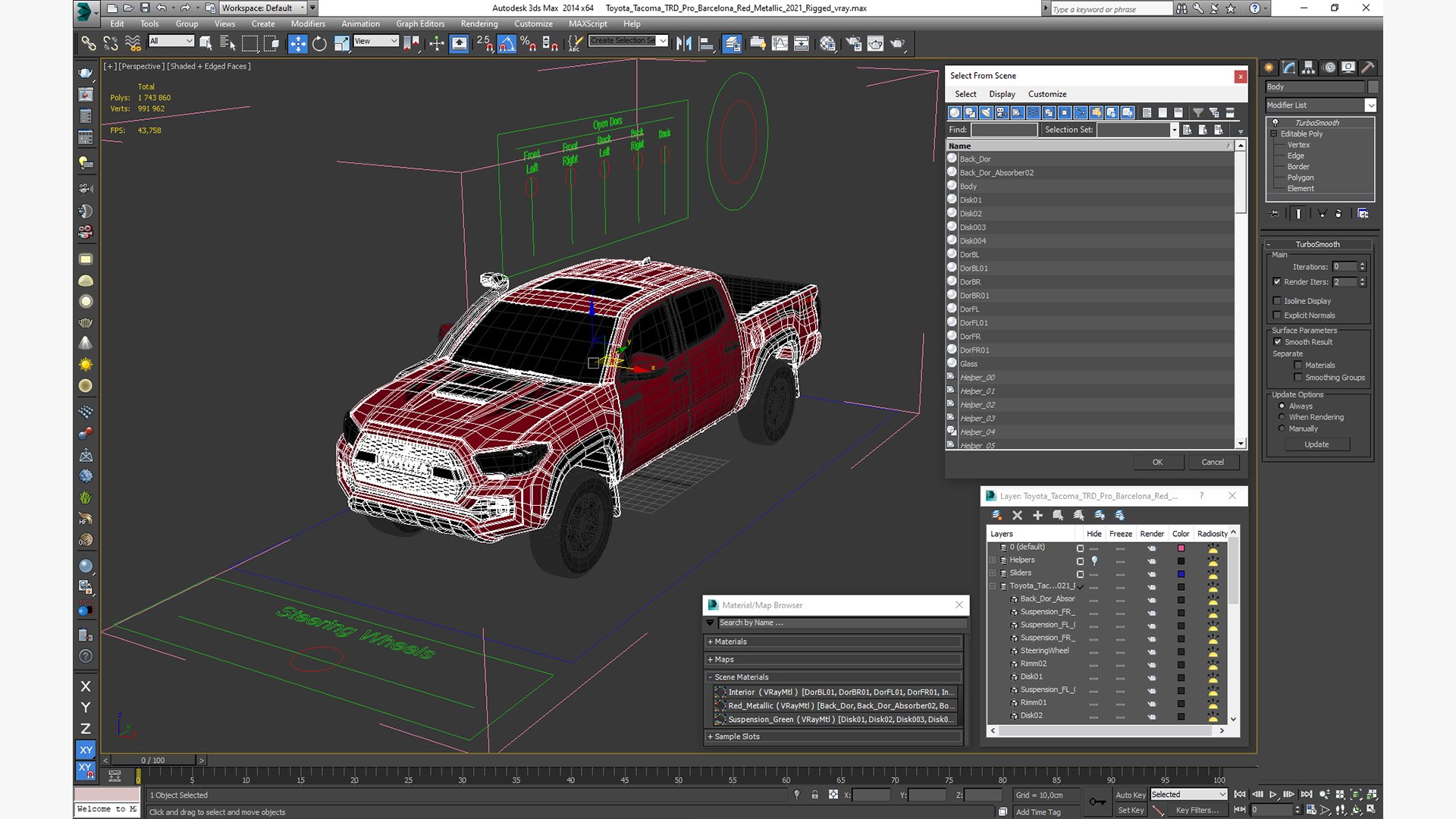1456x819 pixels.
Task: Open the Motion command panel tab
Action: pyautogui.click(x=1329, y=67)
